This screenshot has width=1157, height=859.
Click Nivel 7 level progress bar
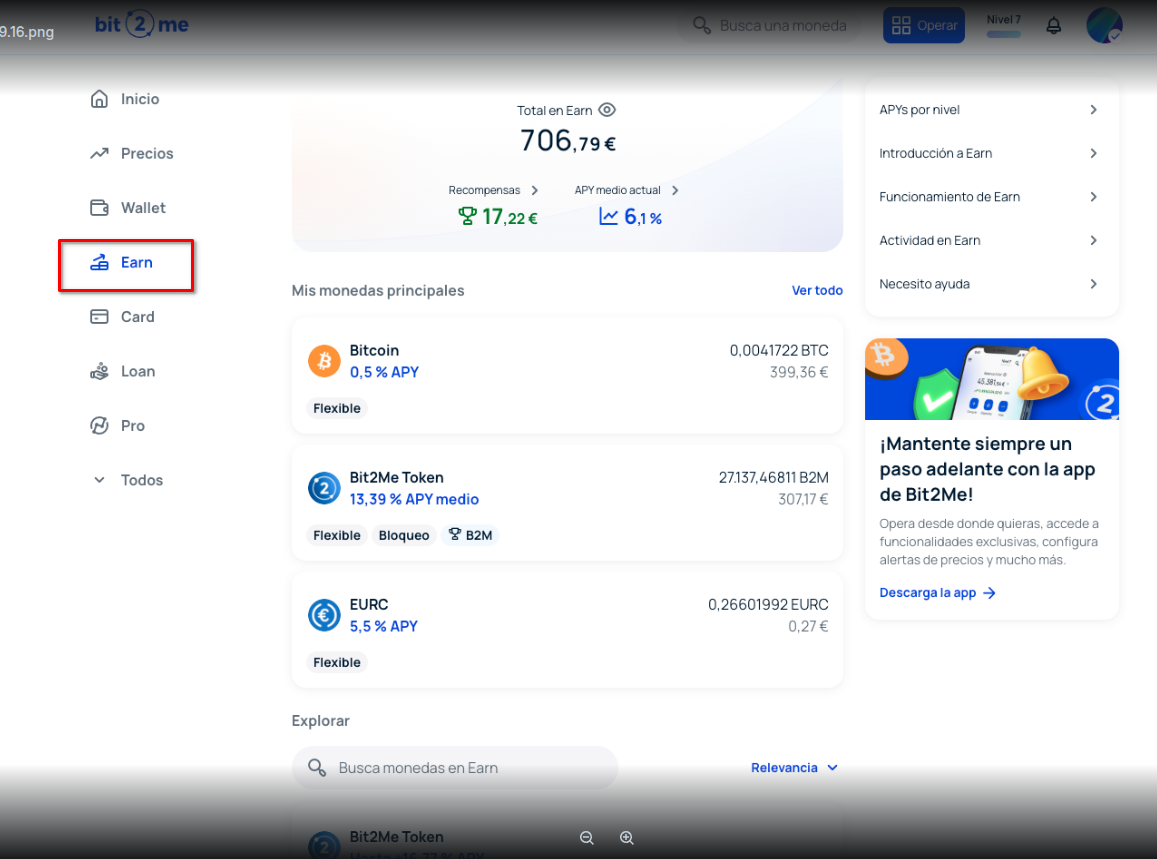pyautogui.click(x=1004, y=34)
